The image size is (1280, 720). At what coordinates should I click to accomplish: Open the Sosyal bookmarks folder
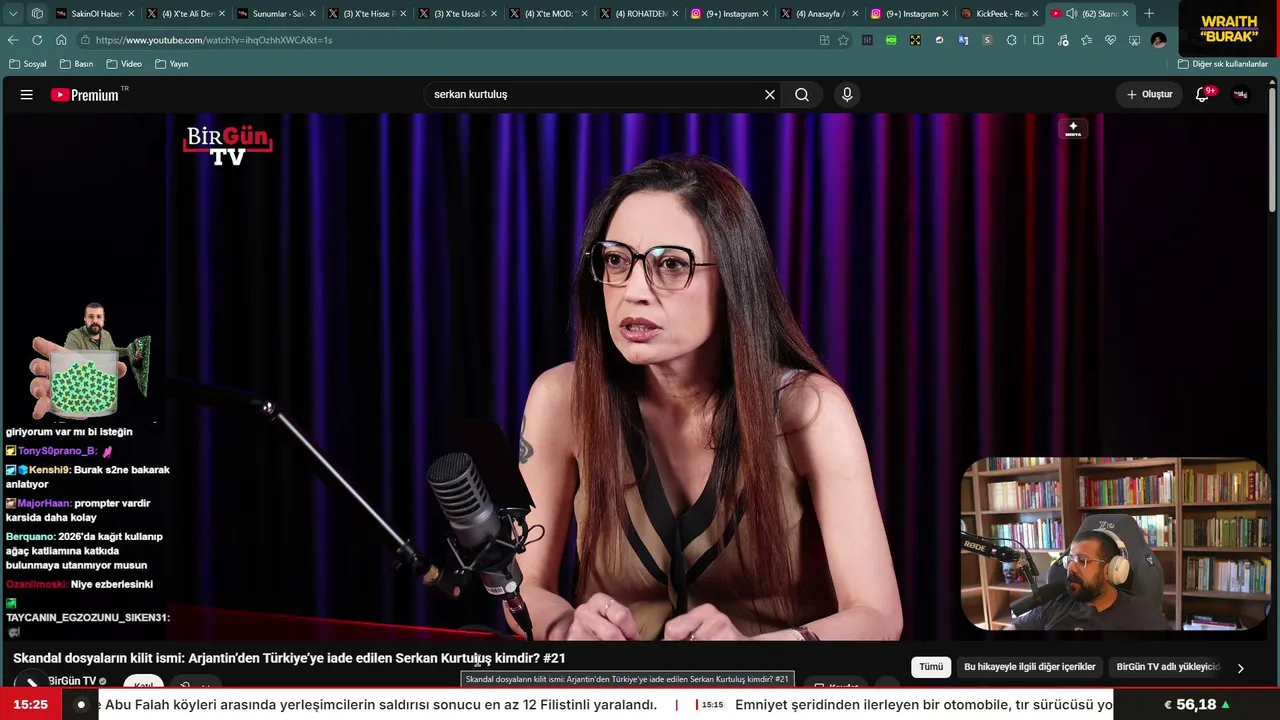pyautogui.click(x=28, y=64)
